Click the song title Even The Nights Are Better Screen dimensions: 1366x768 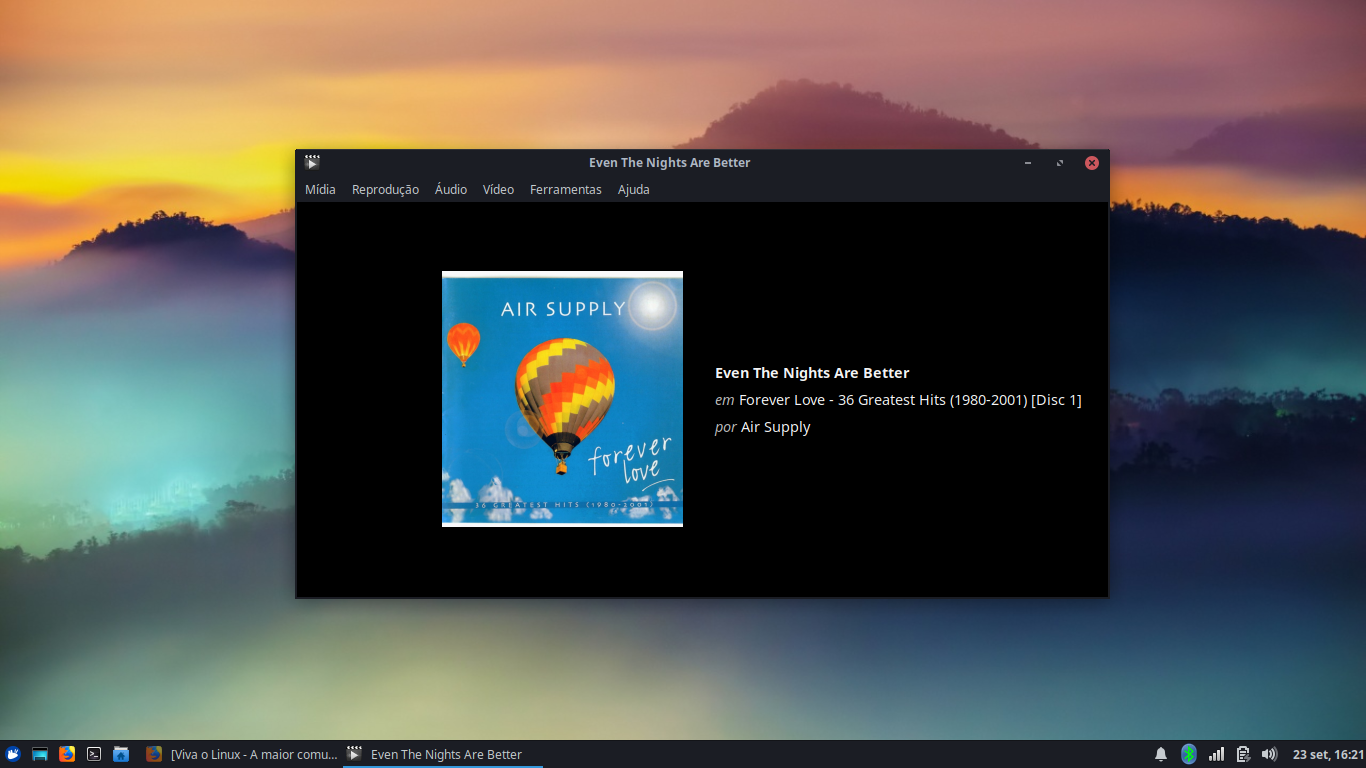coord(812,373)
